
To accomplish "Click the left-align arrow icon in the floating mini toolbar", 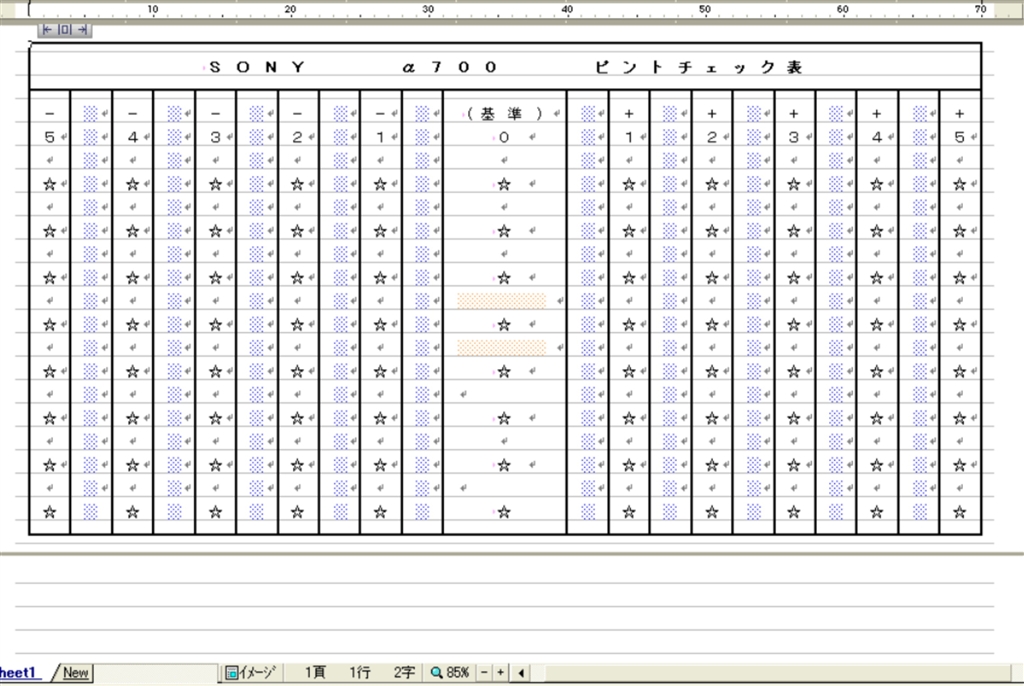I will click(47, 29).
